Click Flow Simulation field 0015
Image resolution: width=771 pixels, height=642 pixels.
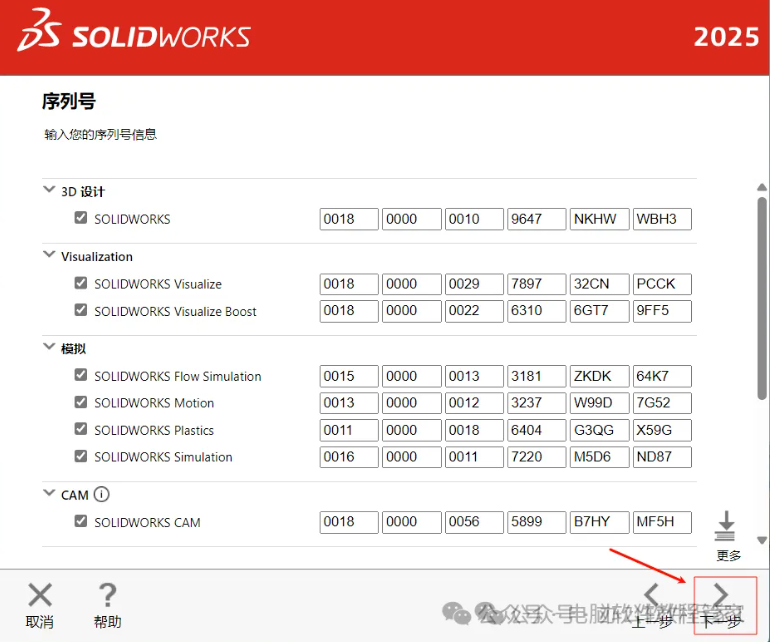[349, 376]
